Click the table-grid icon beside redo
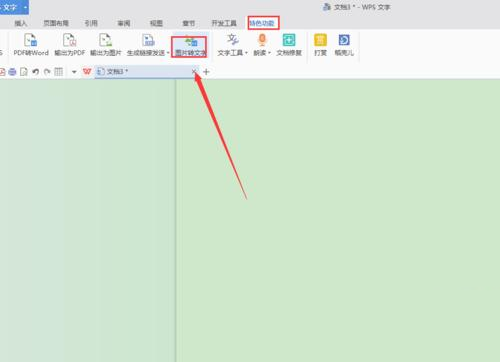This screenshot has width=500, height=362. 59,72
